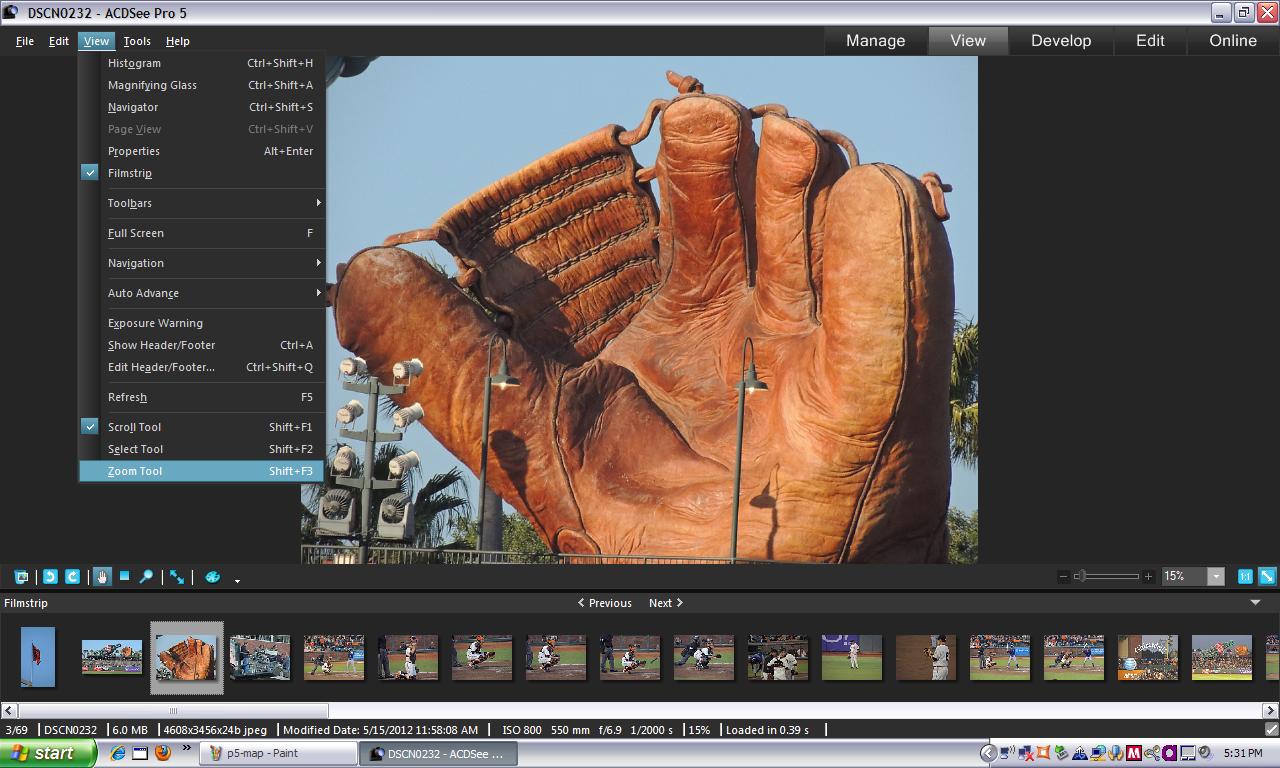Go to Next image in filmstrip

[x=665, y=603]
